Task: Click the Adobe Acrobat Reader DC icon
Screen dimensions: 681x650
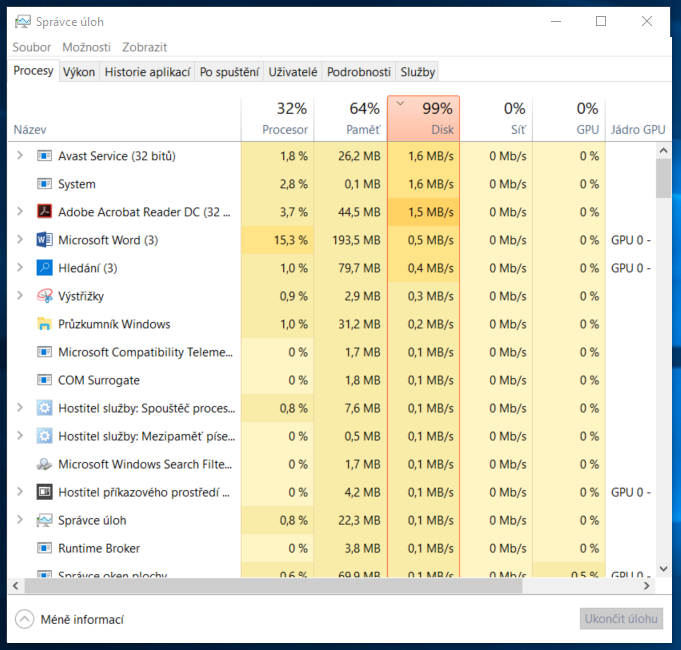Action: click(44, 212)
